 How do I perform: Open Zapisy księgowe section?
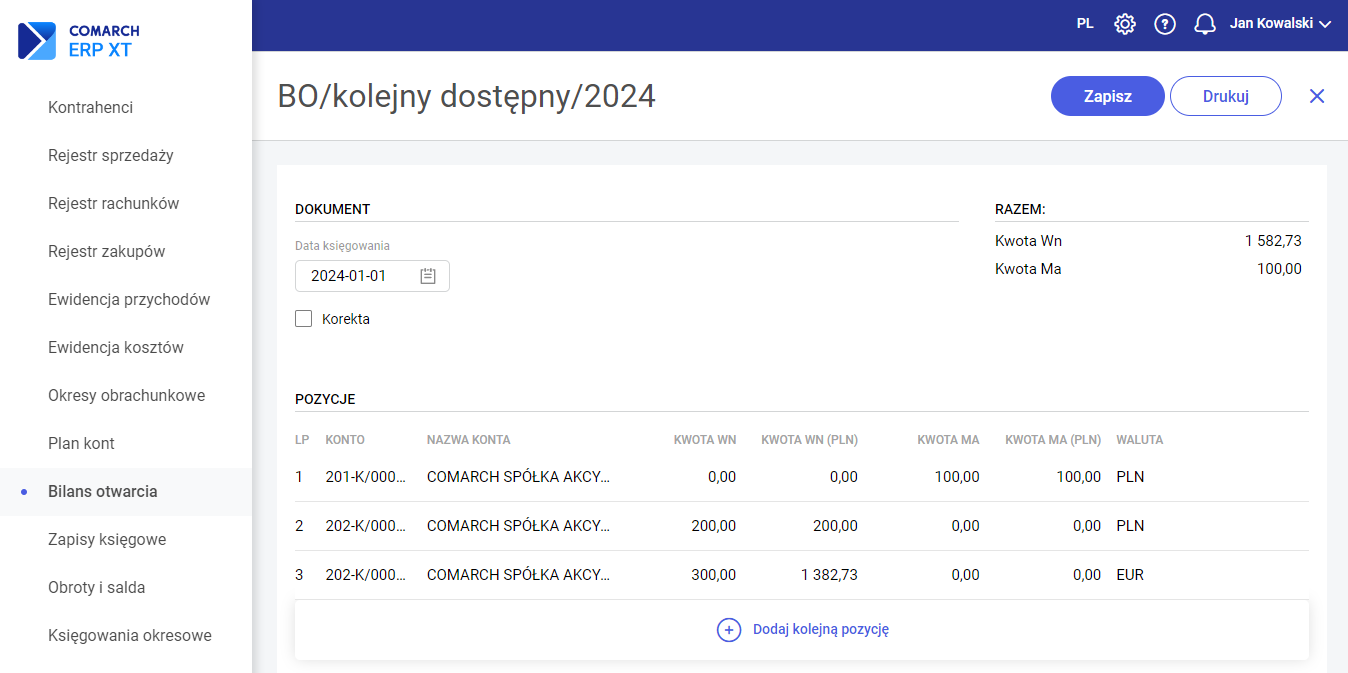[x=107, y=539]
